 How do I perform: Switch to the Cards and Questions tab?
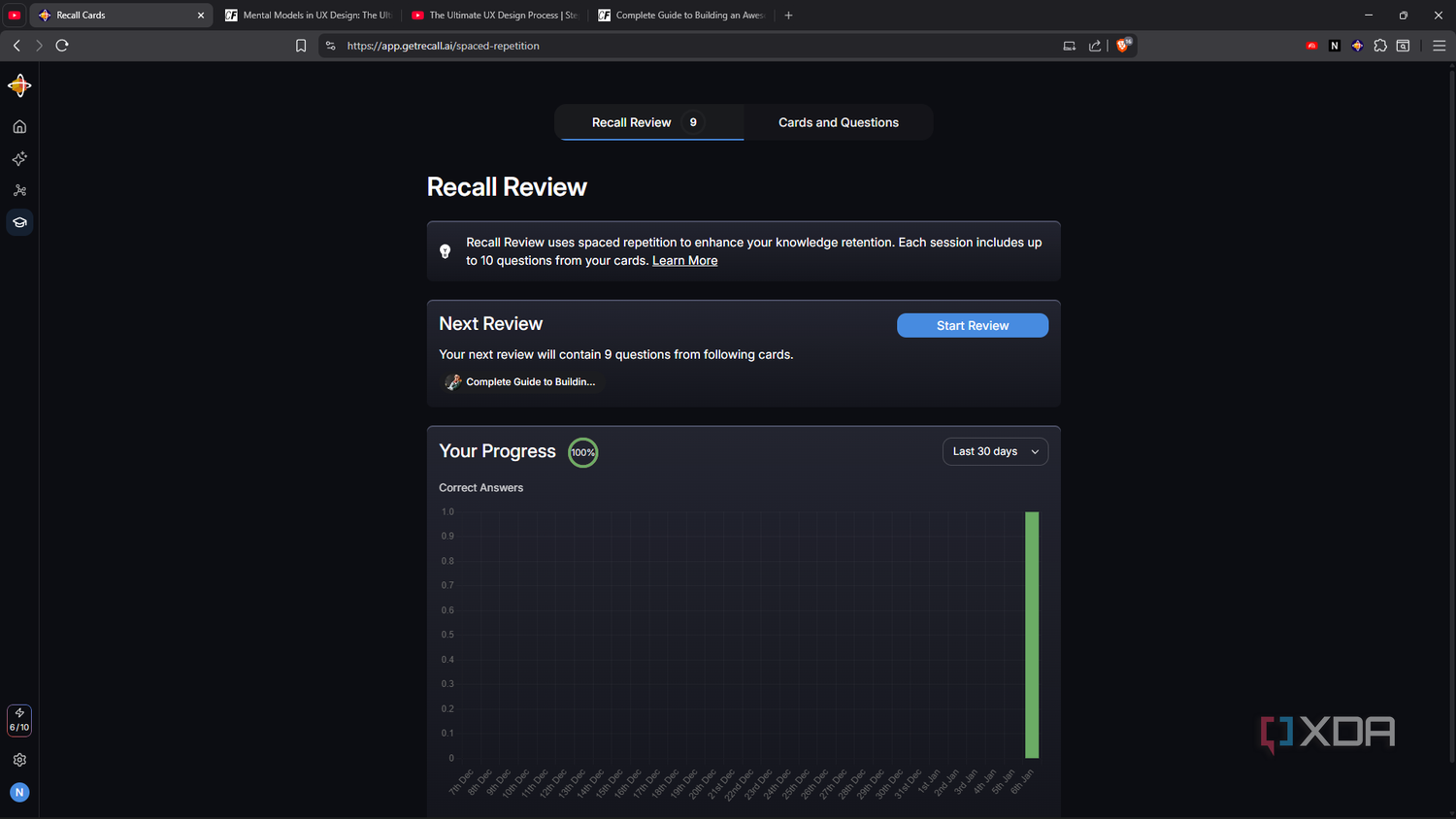(x=839, y=122)
